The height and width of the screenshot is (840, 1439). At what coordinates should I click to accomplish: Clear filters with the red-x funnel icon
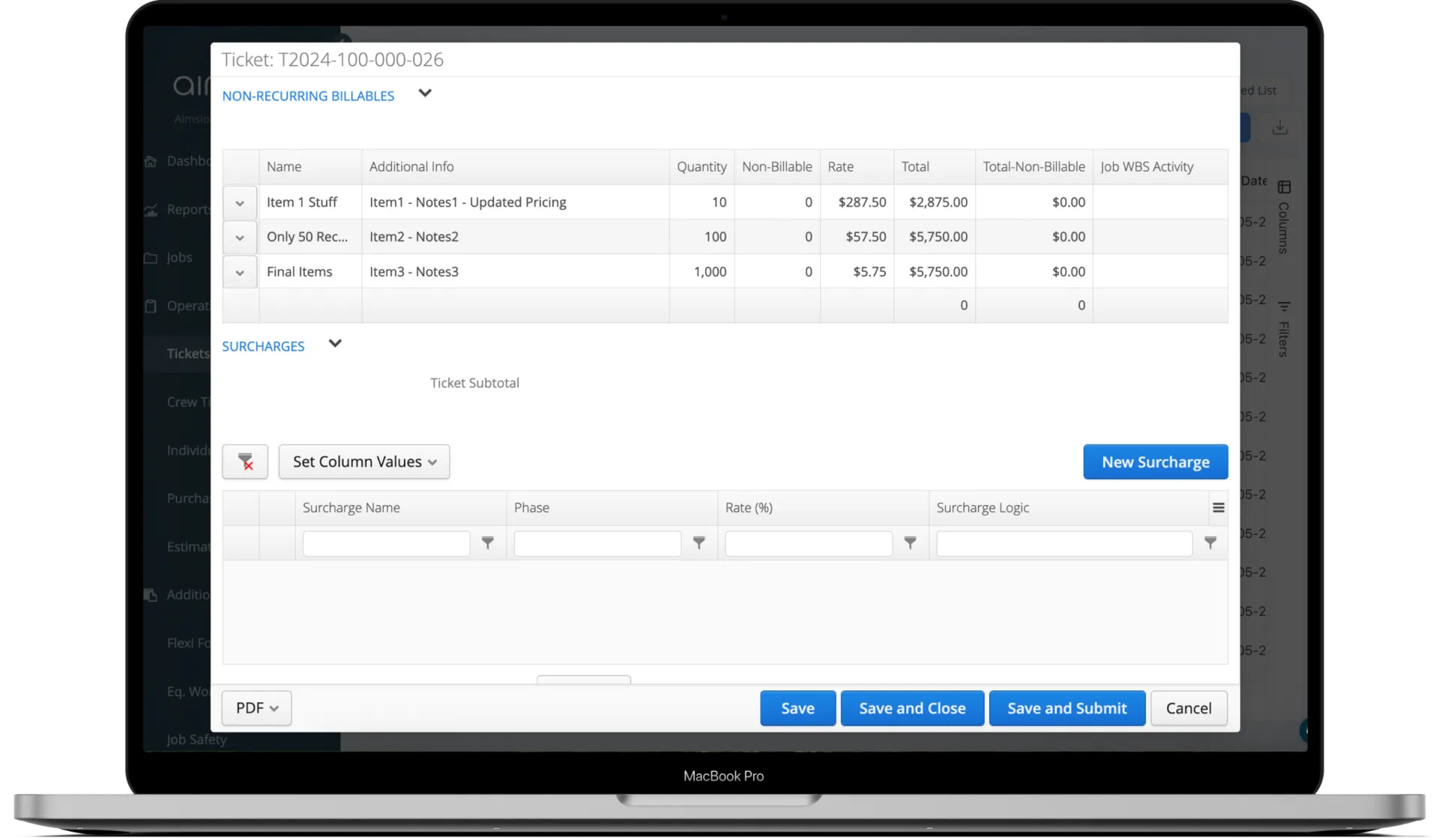point(245,462)
